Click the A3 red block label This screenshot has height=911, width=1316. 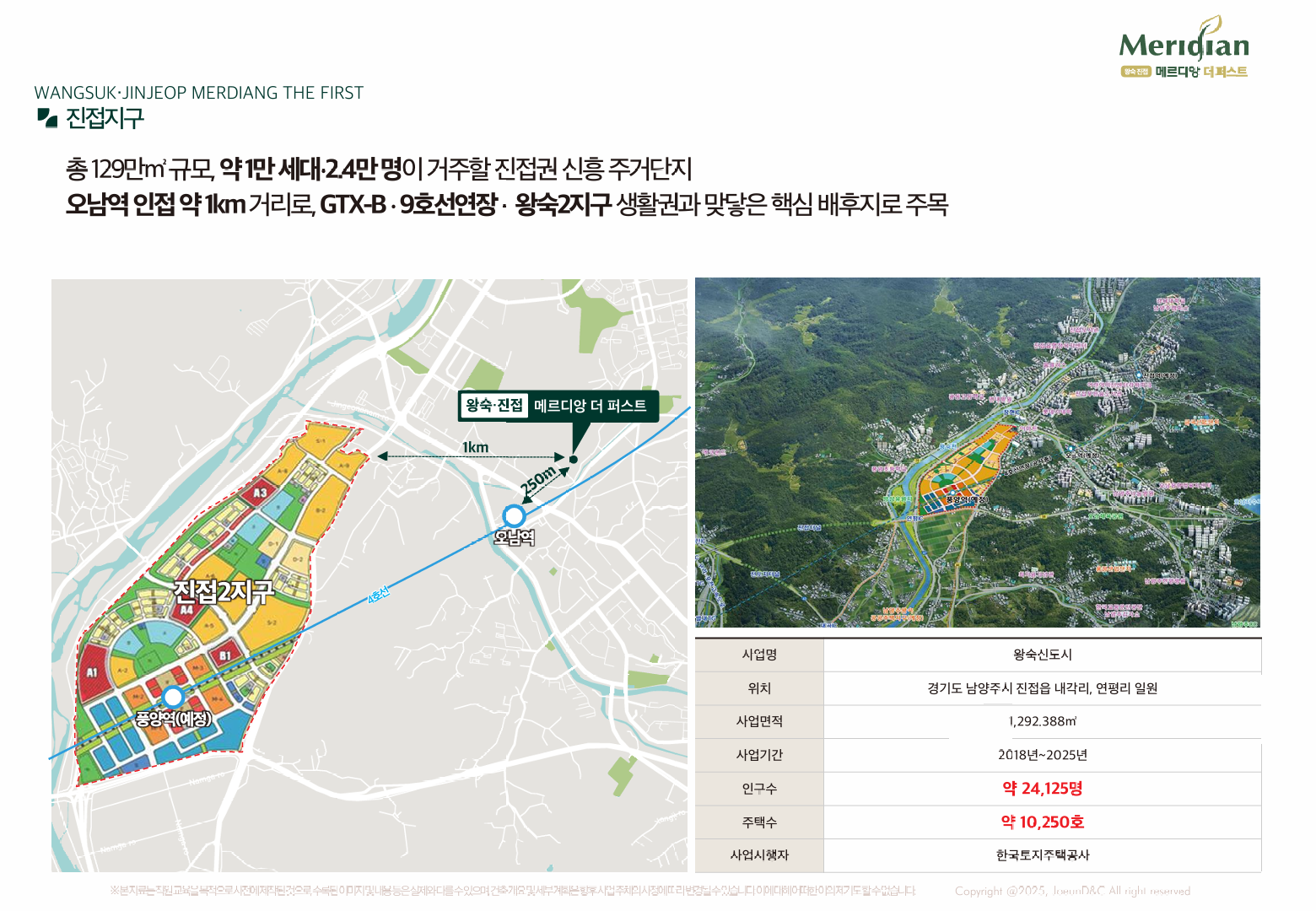[260, 493]
